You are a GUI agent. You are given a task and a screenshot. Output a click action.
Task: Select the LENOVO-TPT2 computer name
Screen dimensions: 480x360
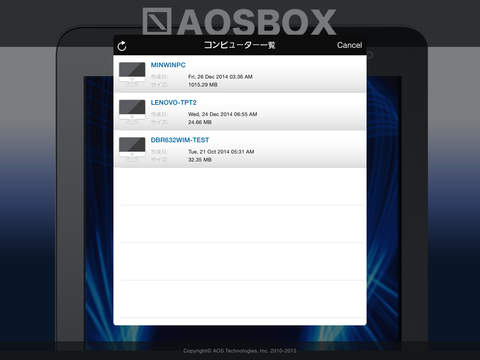[174, 103]
